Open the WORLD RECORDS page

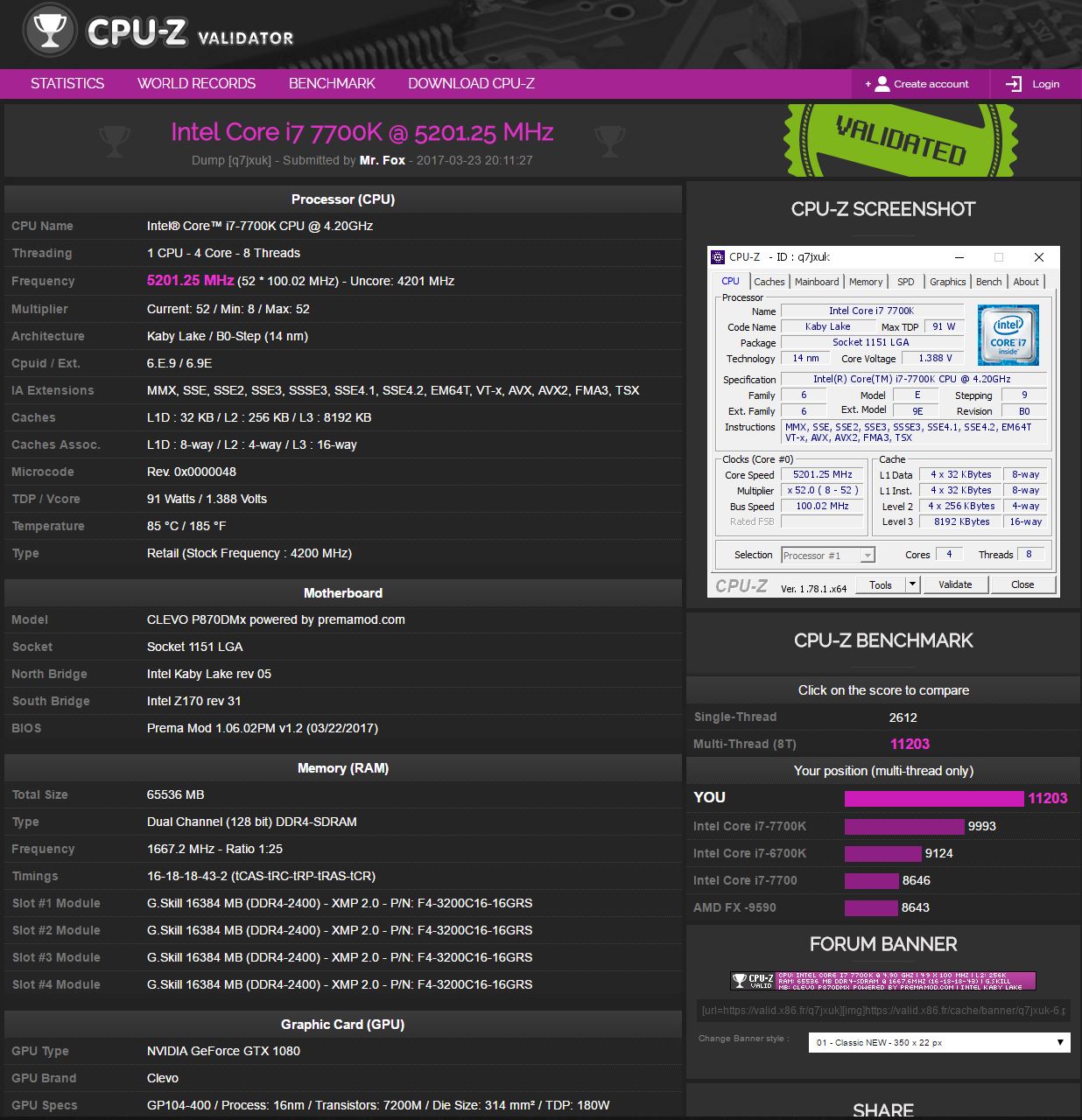point(196,83)
